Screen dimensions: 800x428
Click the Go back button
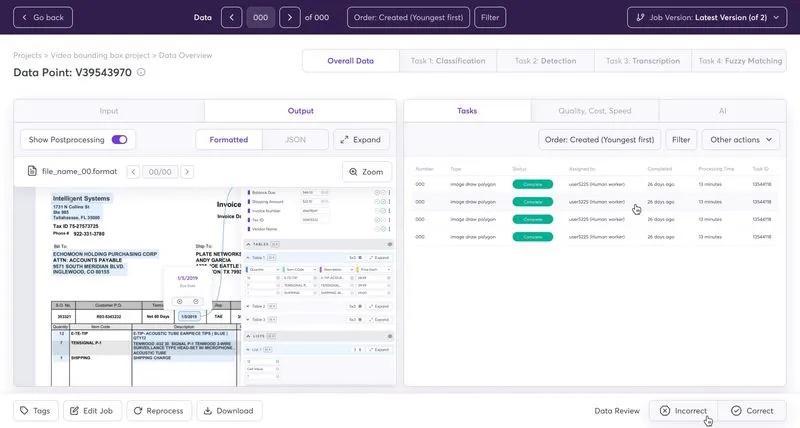[x=42, y=17]
